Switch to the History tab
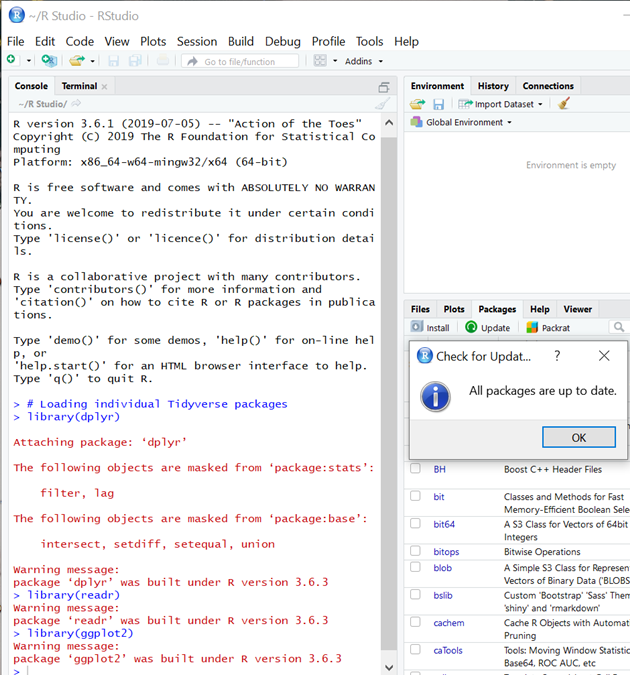Viewport: 630px width, 675px height. [x=493, y=86]
